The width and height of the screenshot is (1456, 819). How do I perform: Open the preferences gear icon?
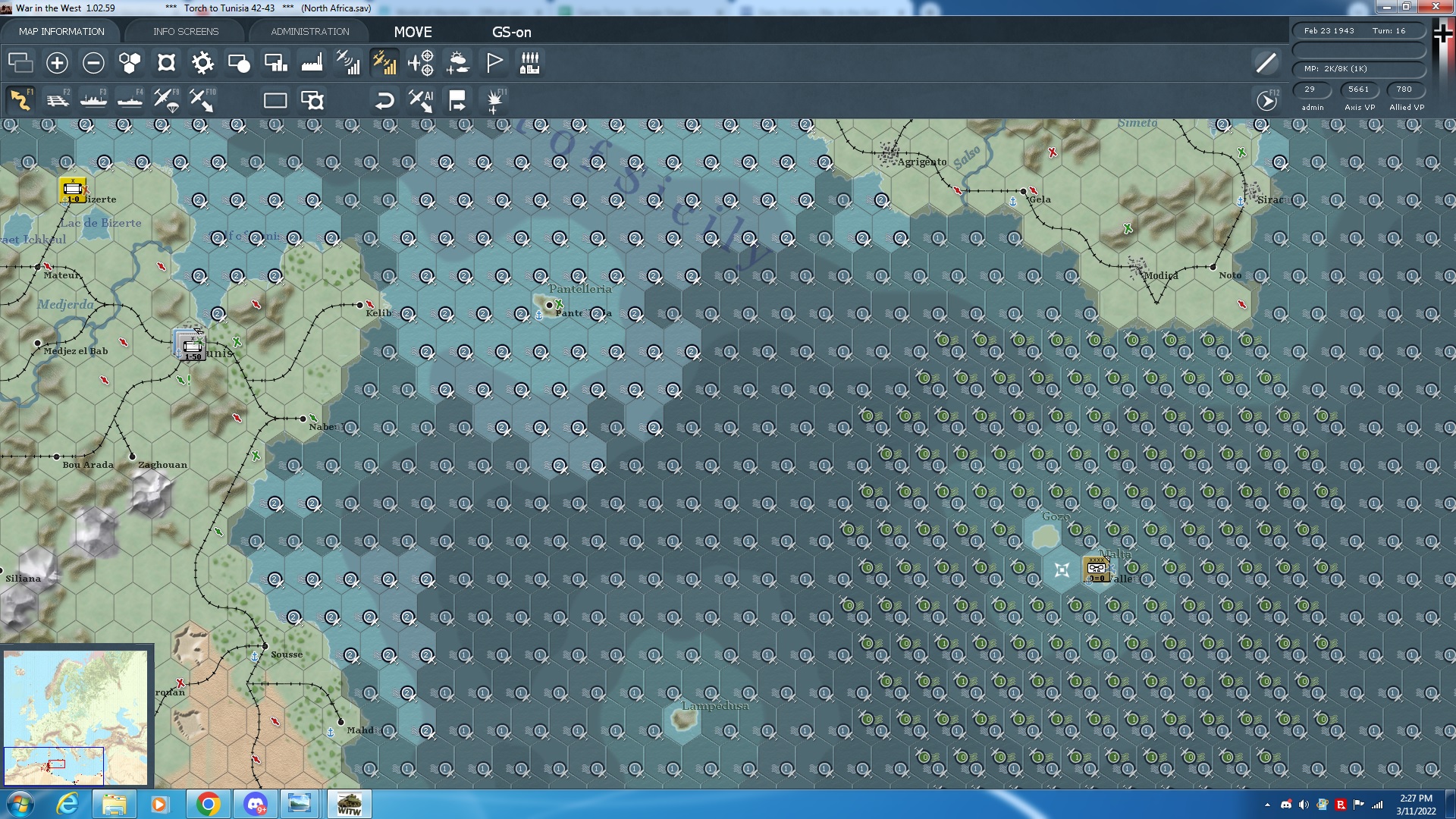coord(202,64)
